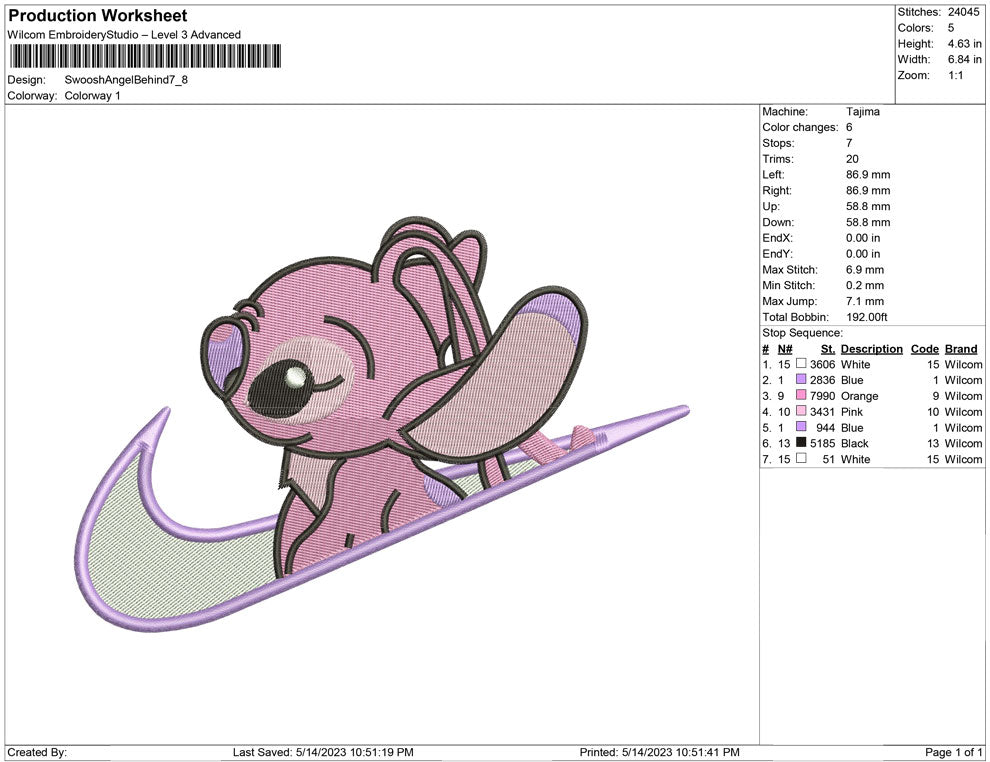Click the white swatch in the 3606 stitch row
This screenshot has height=762, width=990.
coord(801,364)
